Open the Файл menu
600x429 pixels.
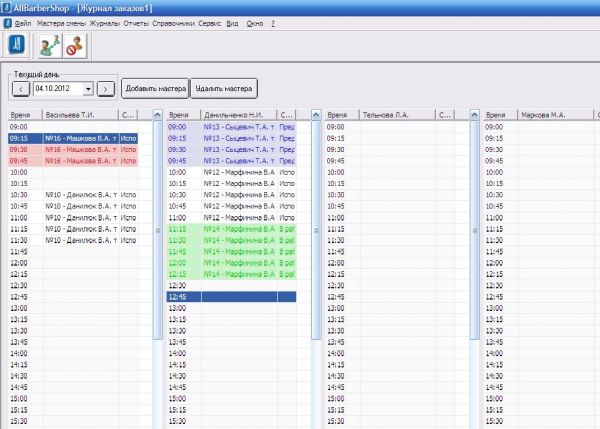(x=23, y=21)
